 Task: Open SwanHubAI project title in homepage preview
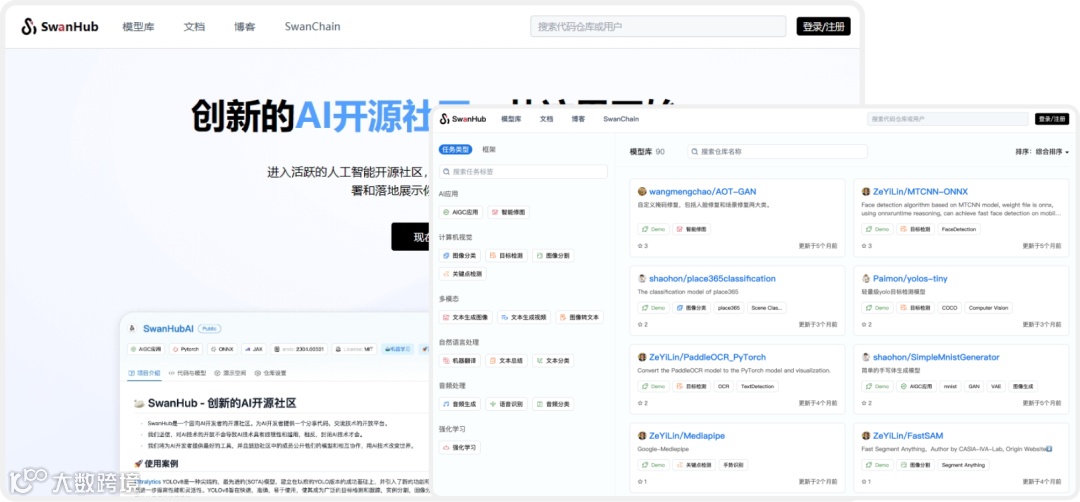pos(167,329)
